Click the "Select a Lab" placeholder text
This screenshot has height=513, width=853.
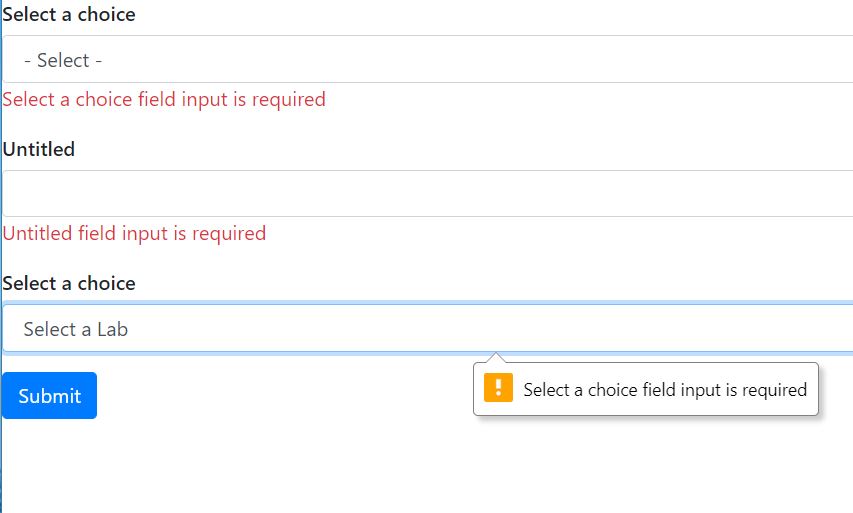click(76, 329)
